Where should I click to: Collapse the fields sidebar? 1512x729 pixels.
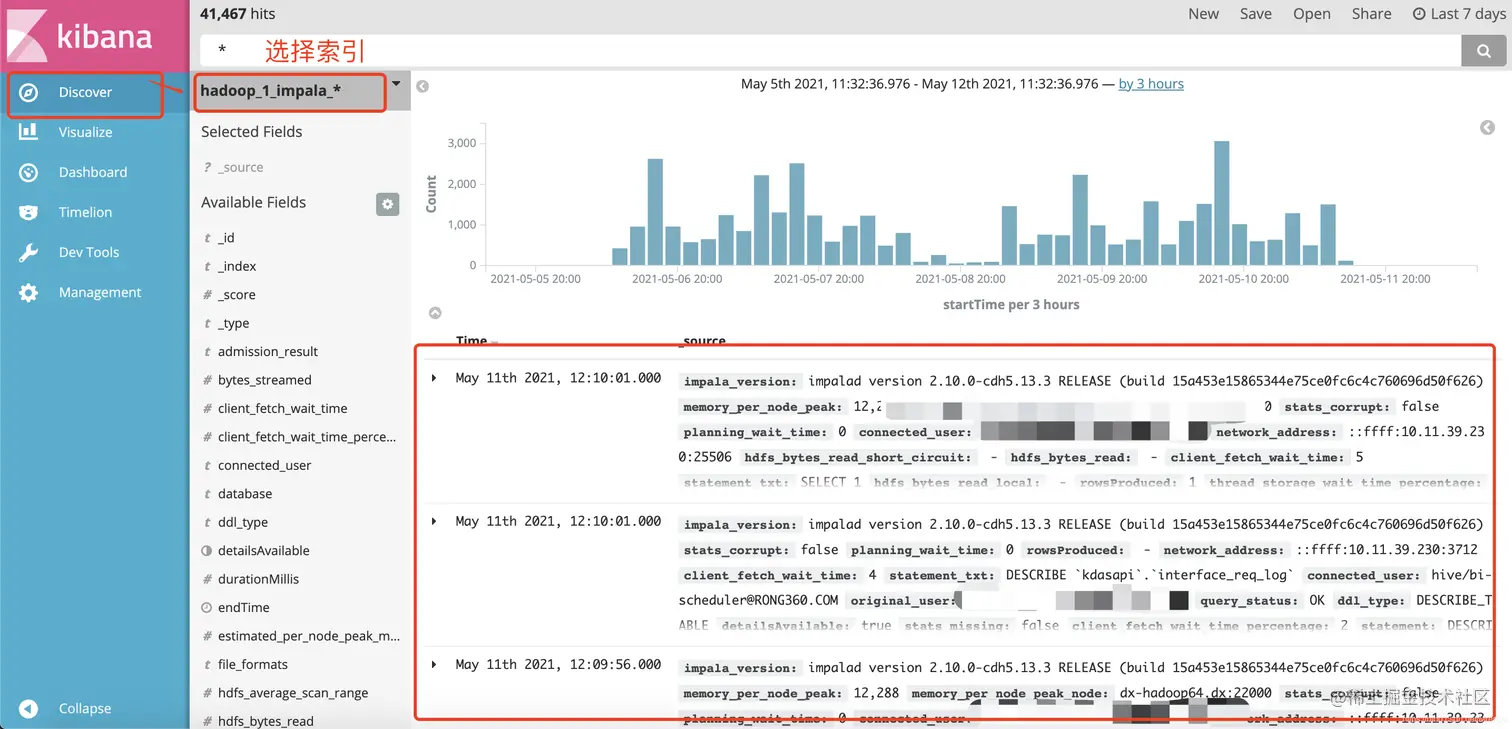coord(422,86)
